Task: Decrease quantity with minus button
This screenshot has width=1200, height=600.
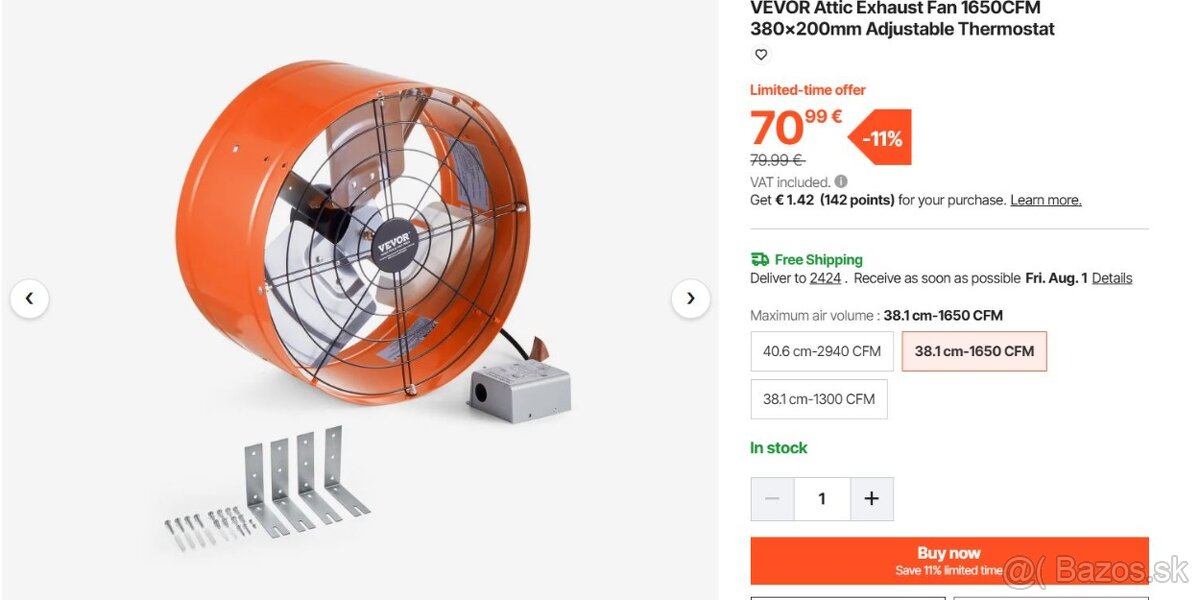Action: pyautogui.click(x=773, y=499)
